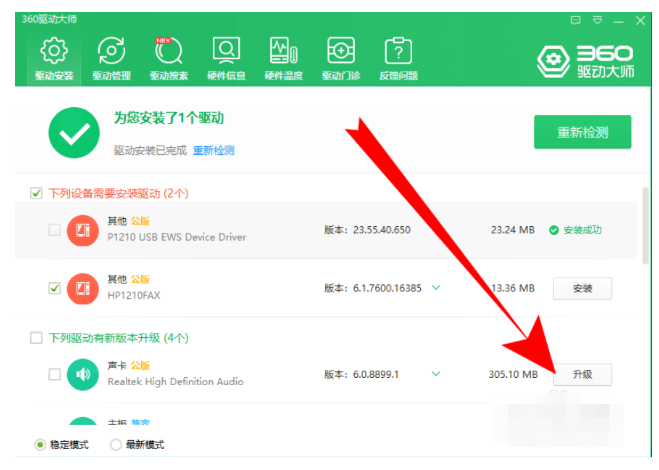Open the title bar main menu dropdown
This screenshot has height=470, width=659.
click(x=598, y=19)
